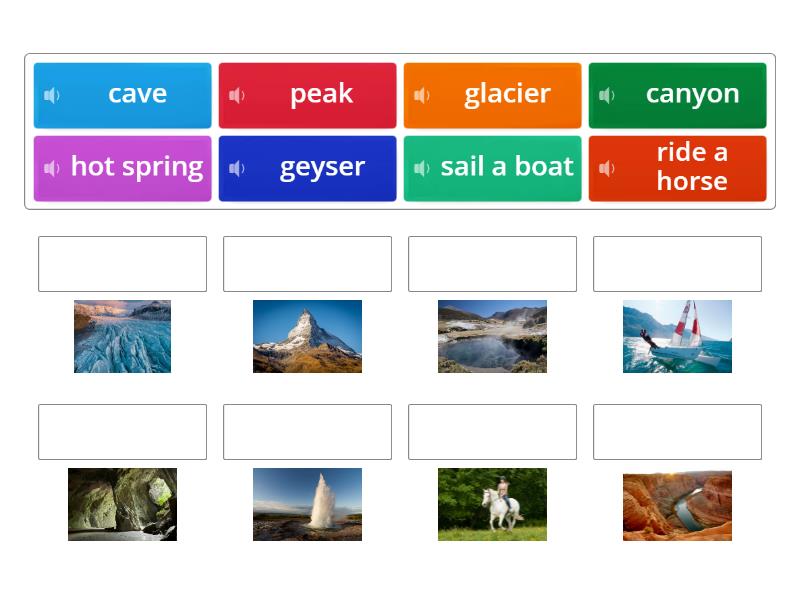Select the ride a horse word card

690,168
